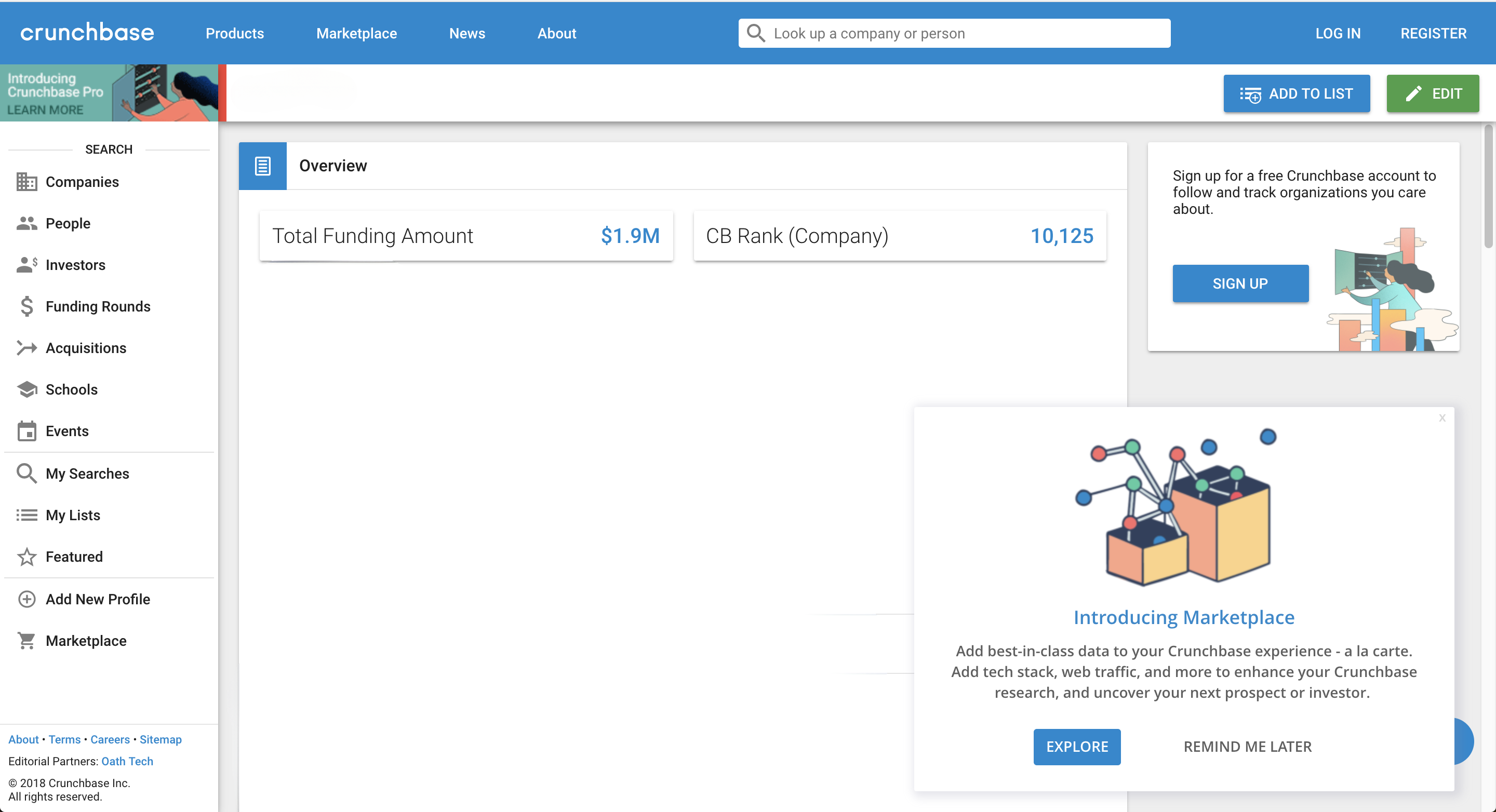The height and width of the screenshot is (812, 1496).
Task: Click REMIND ME LATER
Action: pos(1247,747)
